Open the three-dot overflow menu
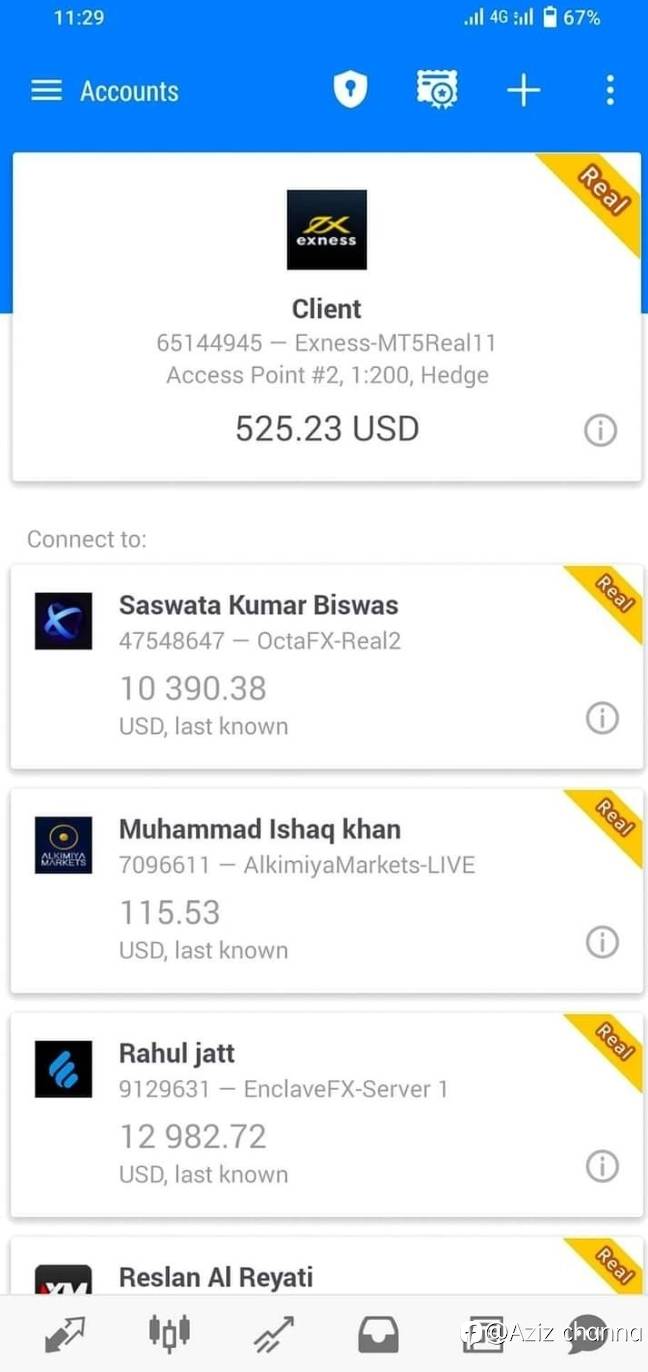This screenshot has height=1372, width=648. pos(610,91)
